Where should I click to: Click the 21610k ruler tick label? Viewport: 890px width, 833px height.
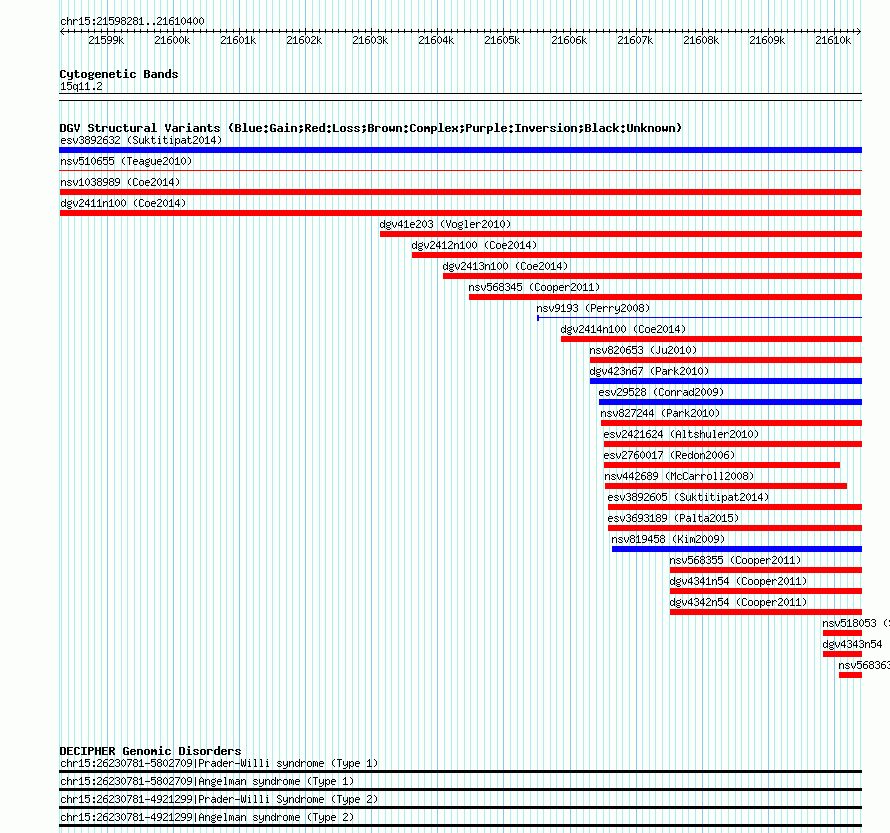[x=833, y=40]
